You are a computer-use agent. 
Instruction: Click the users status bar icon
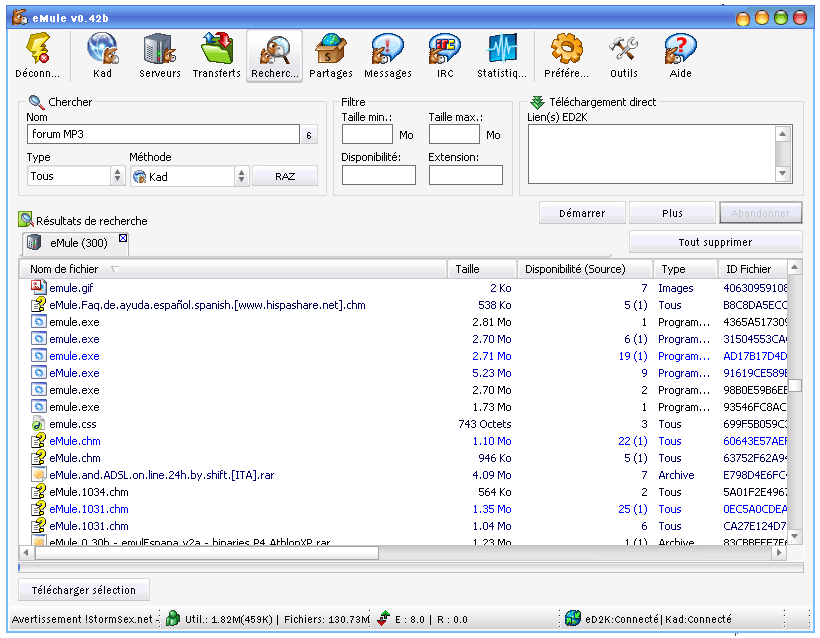coord(173,619)
